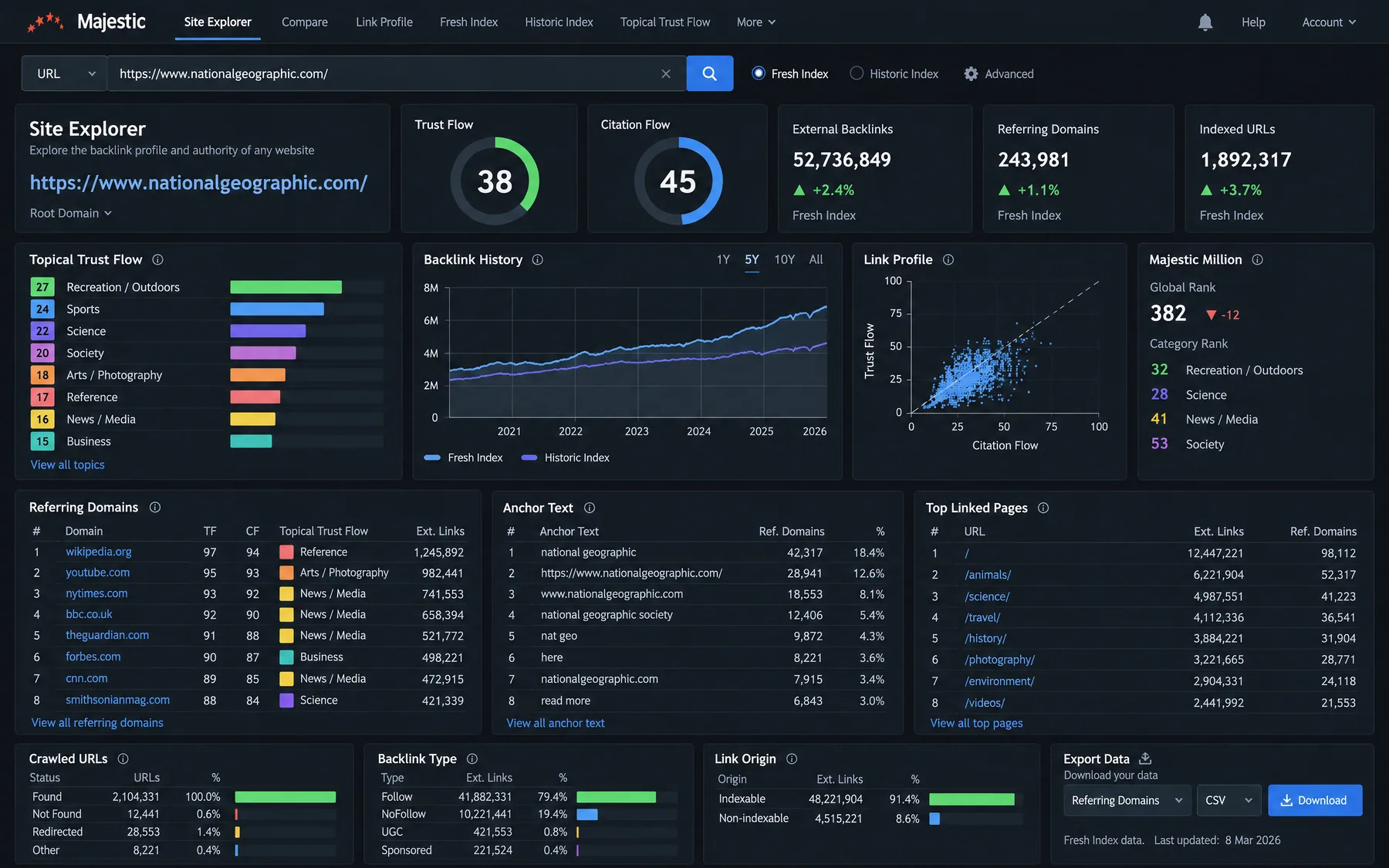
Task: Open /photography/ top page link
Action: pos(999,660)
